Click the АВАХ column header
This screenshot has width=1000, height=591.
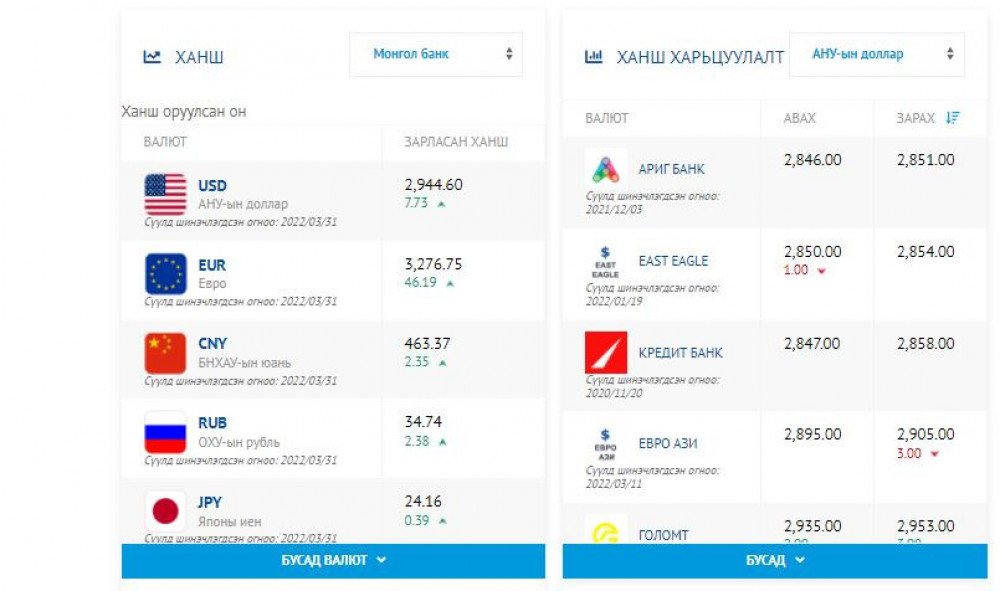click(799, 118)
